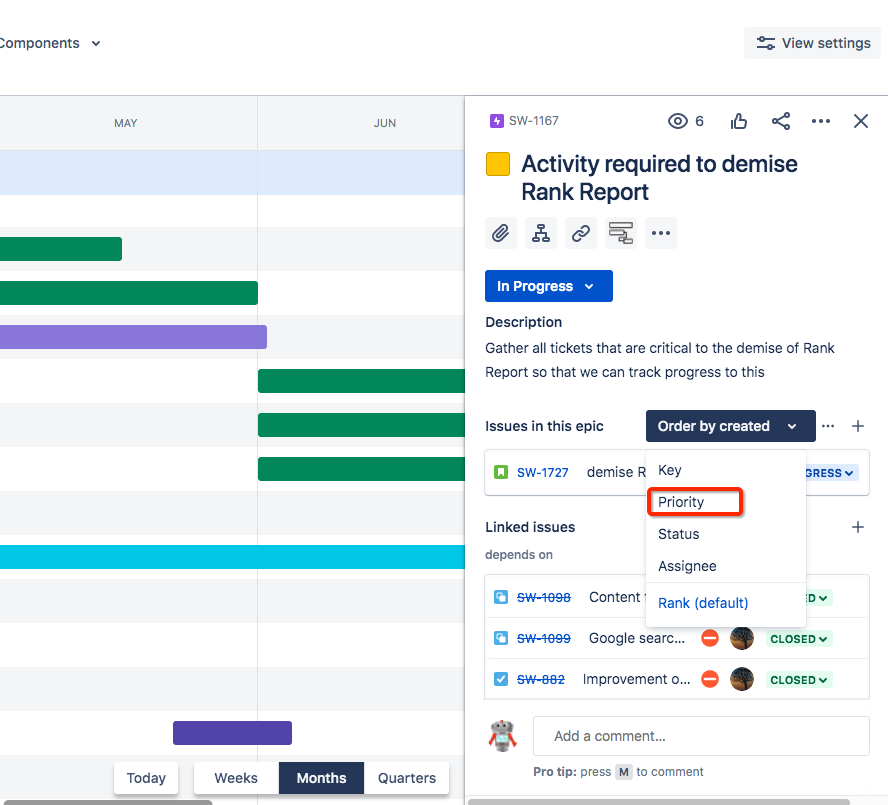888x805 pixels.
Task: Open header more actions ellipsis
Action: [821, 121]
